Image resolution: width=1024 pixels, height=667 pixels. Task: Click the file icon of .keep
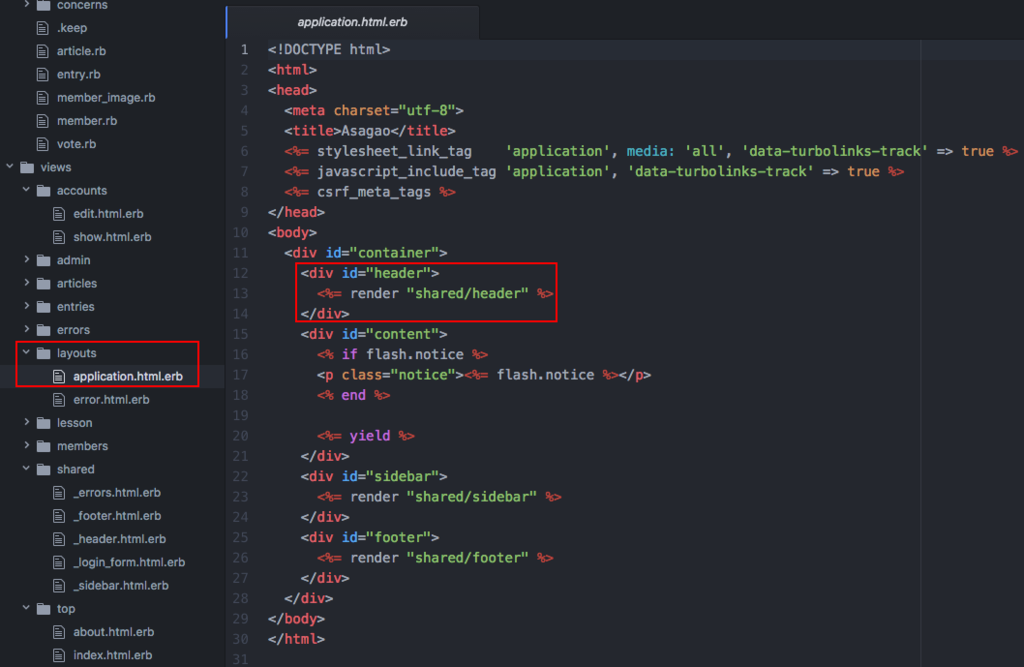click(x=42, y=28)
